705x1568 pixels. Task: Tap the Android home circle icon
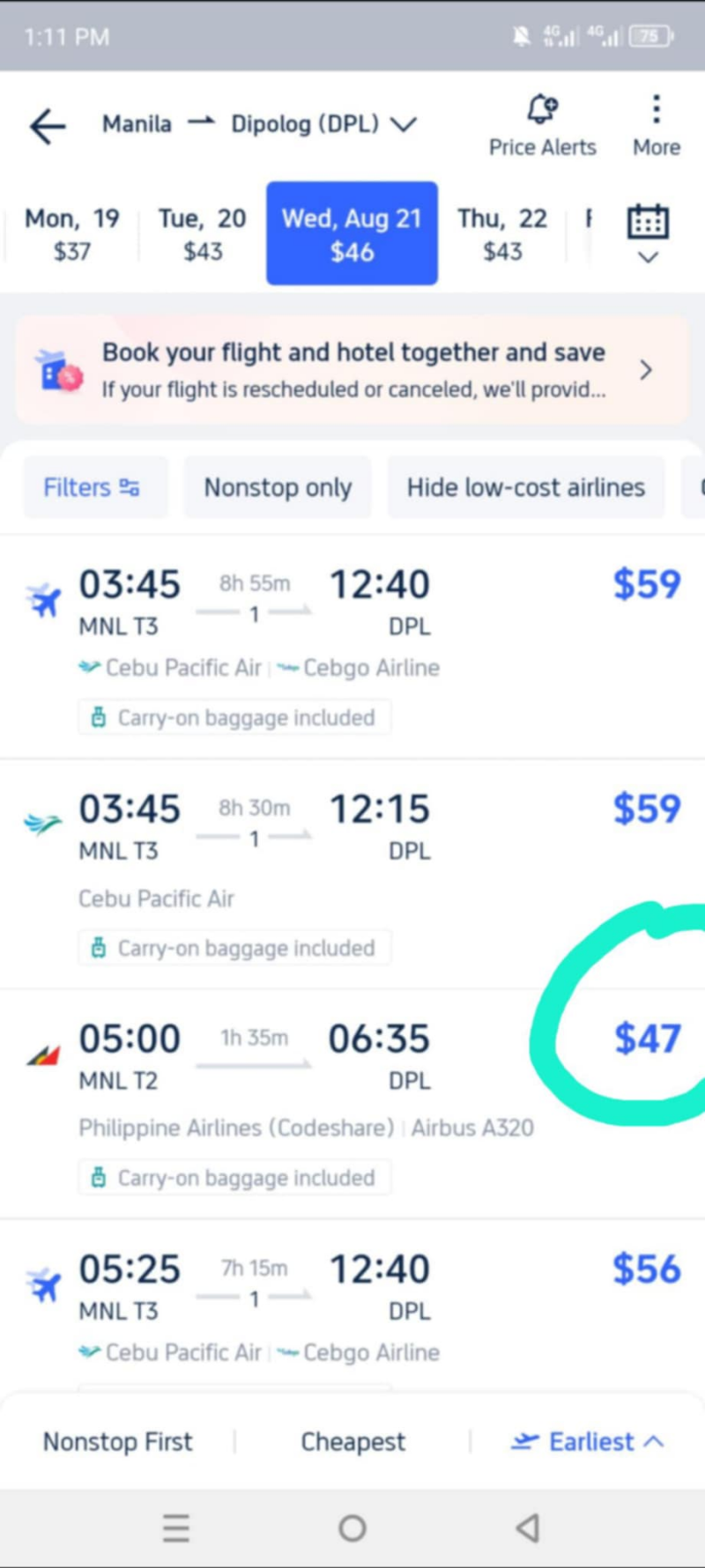coord(352,1527)
